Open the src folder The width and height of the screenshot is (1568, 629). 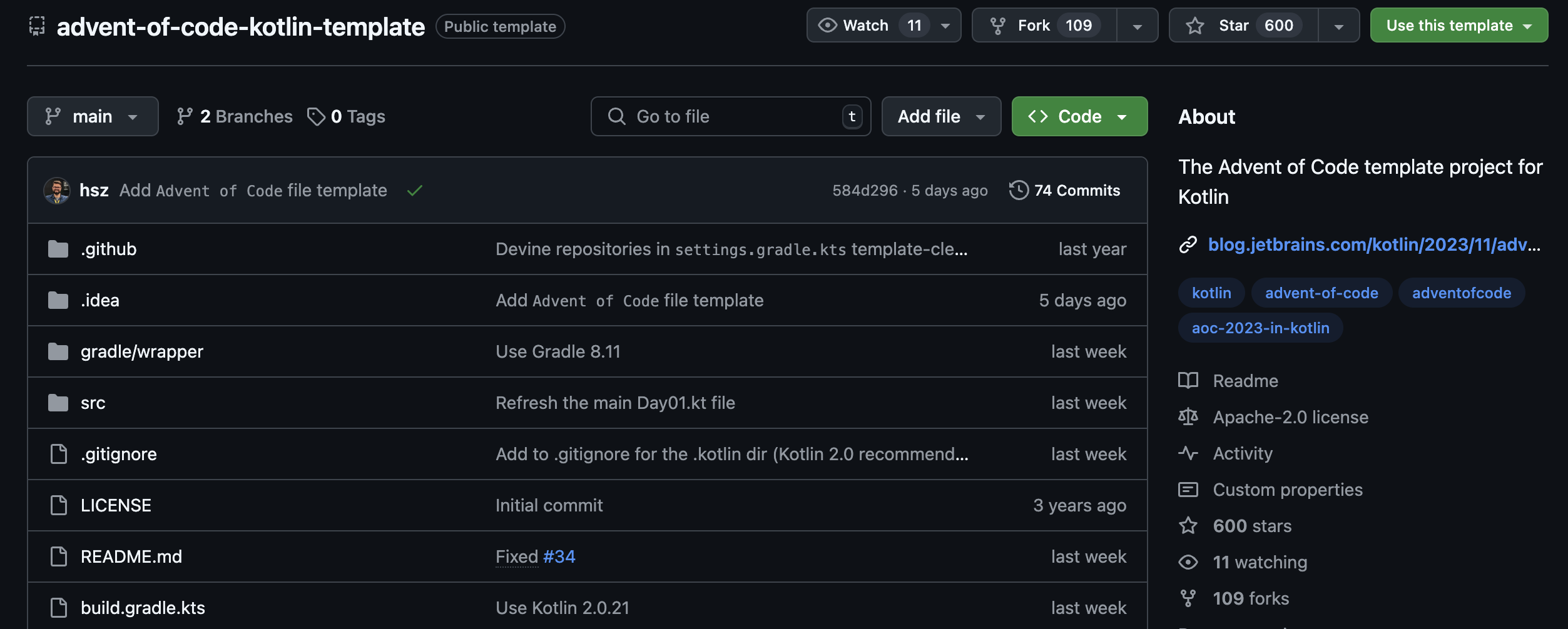point(93,403)
